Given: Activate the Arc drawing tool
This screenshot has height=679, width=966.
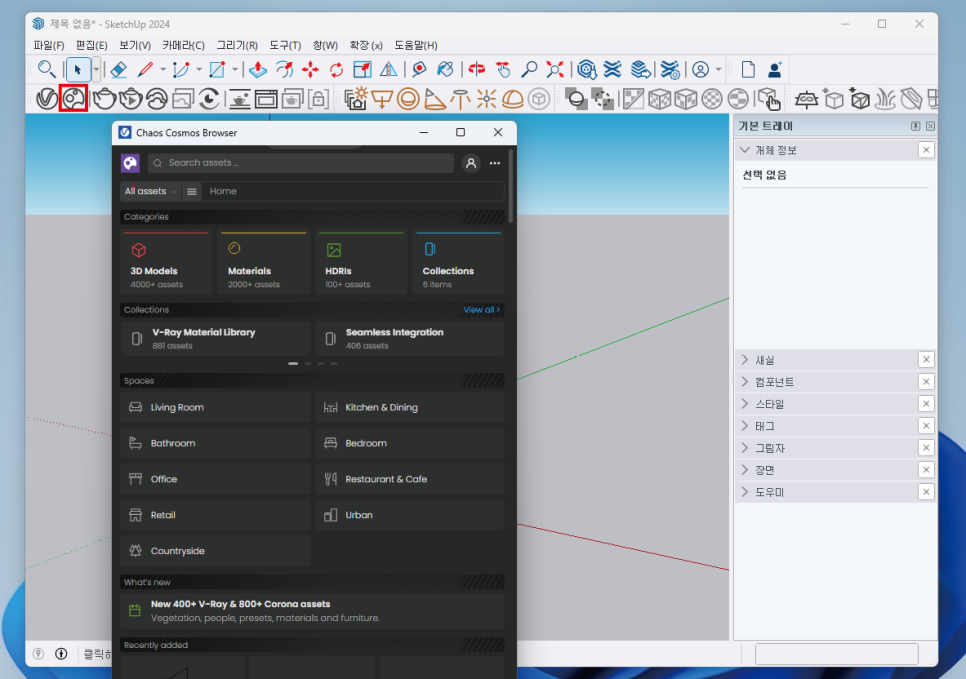Looking at the screenshot, I should (181, 70).
